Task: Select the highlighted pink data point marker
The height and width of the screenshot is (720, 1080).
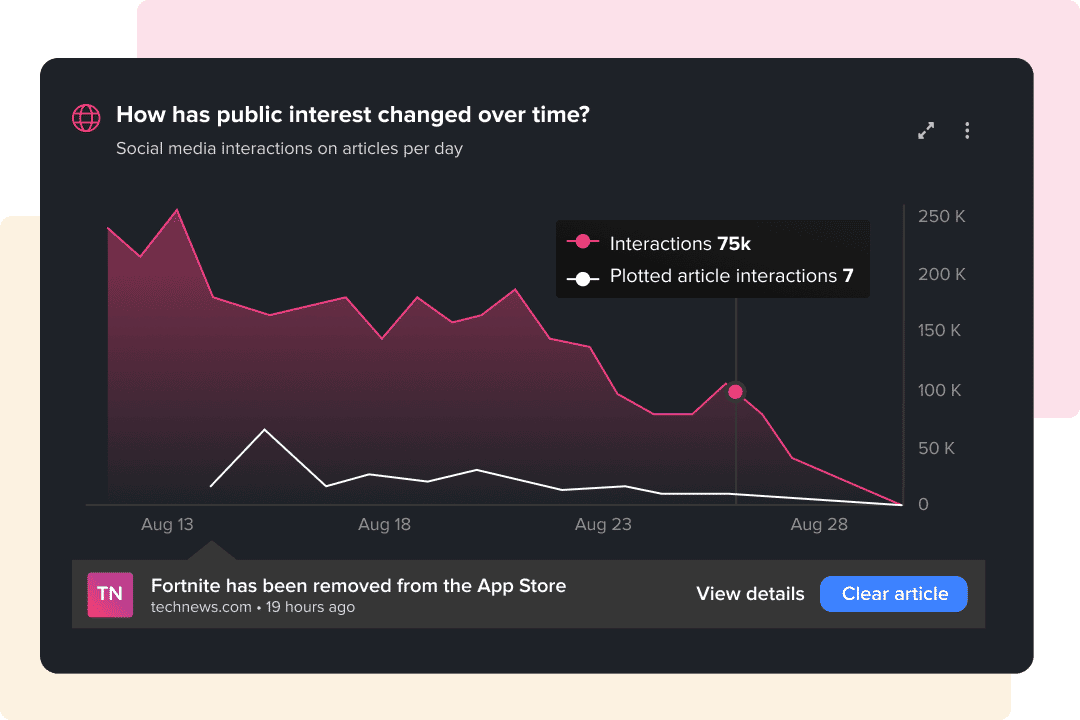Action: tap(735, 392)
